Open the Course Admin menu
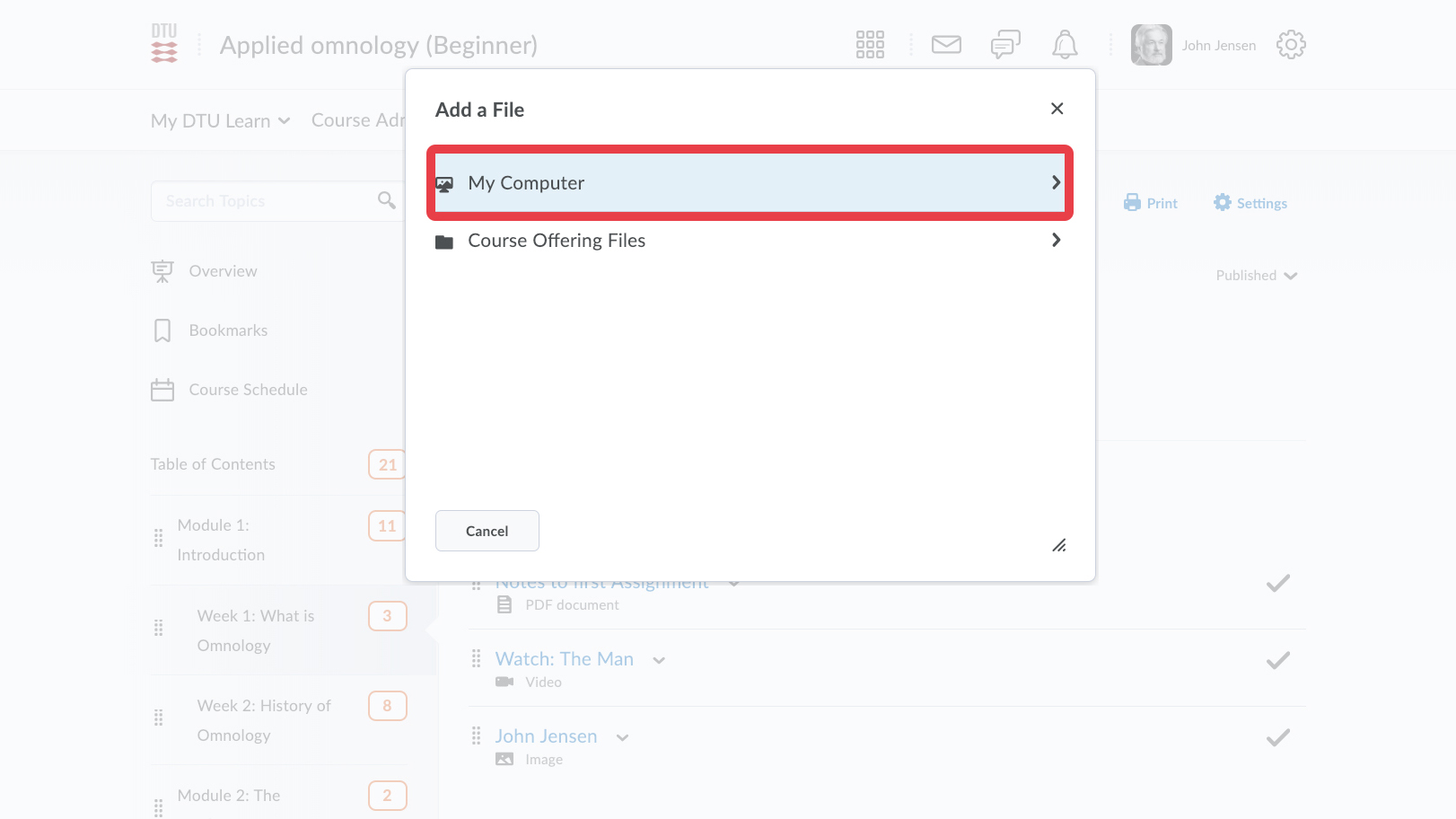Image resolution: width=1456 pixels, height=819 pixels. click(368, 119)
